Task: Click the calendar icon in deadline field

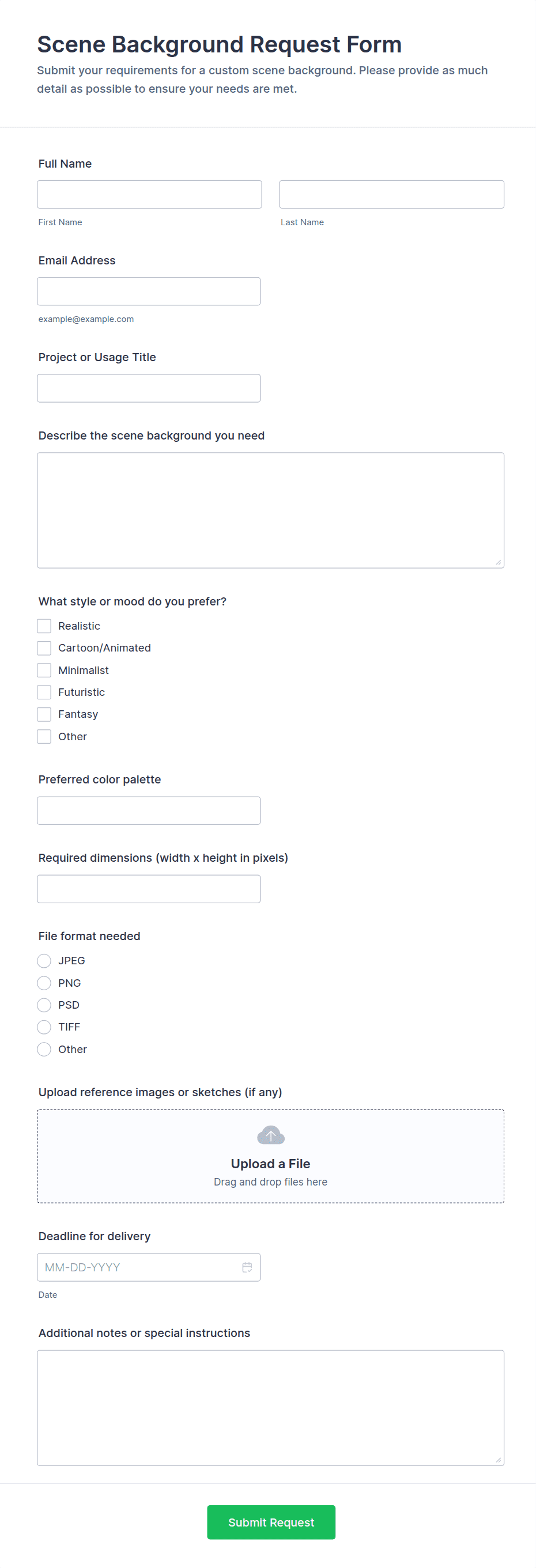Action: click(247, 1267)
